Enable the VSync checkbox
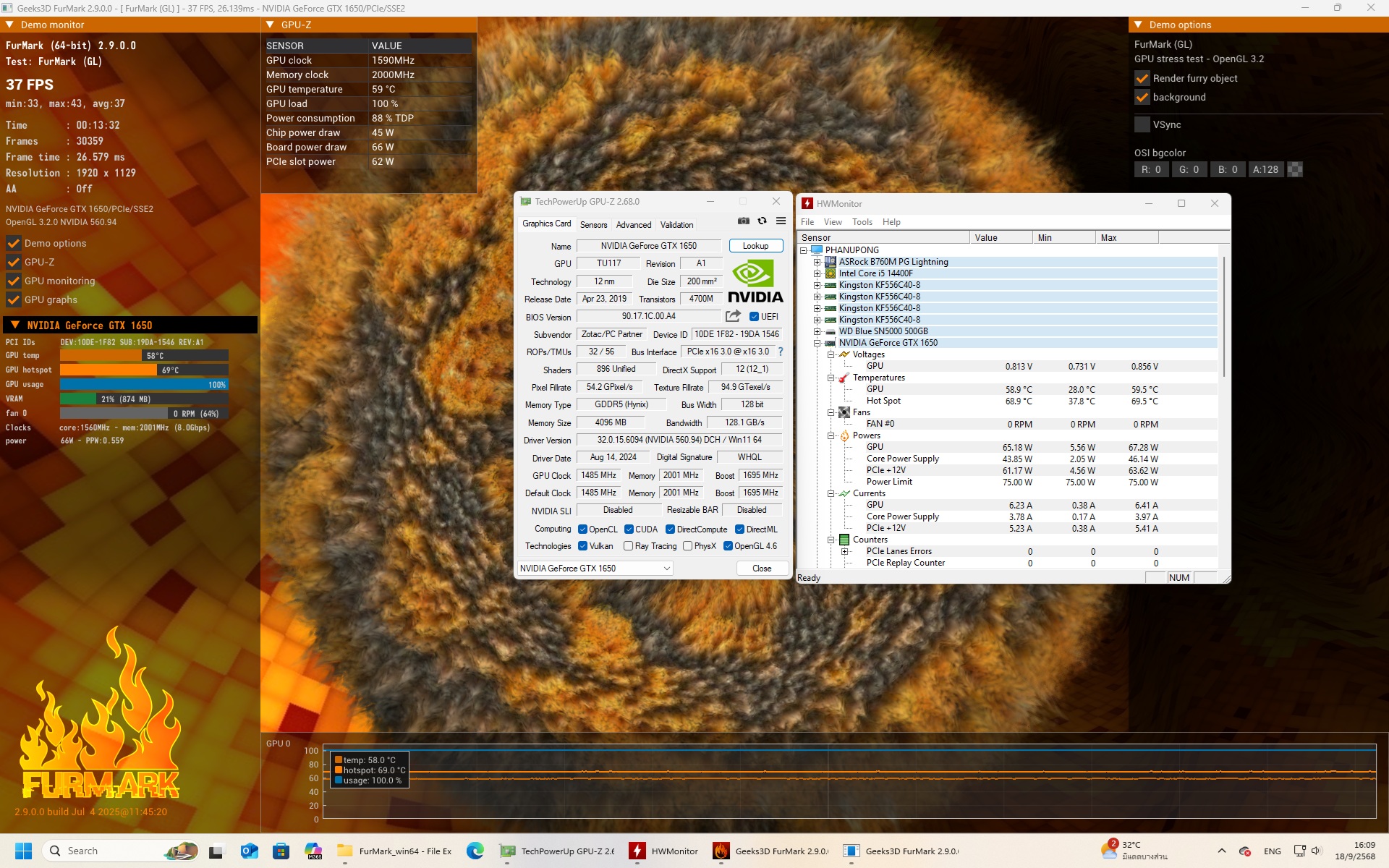 point(1142,124)
